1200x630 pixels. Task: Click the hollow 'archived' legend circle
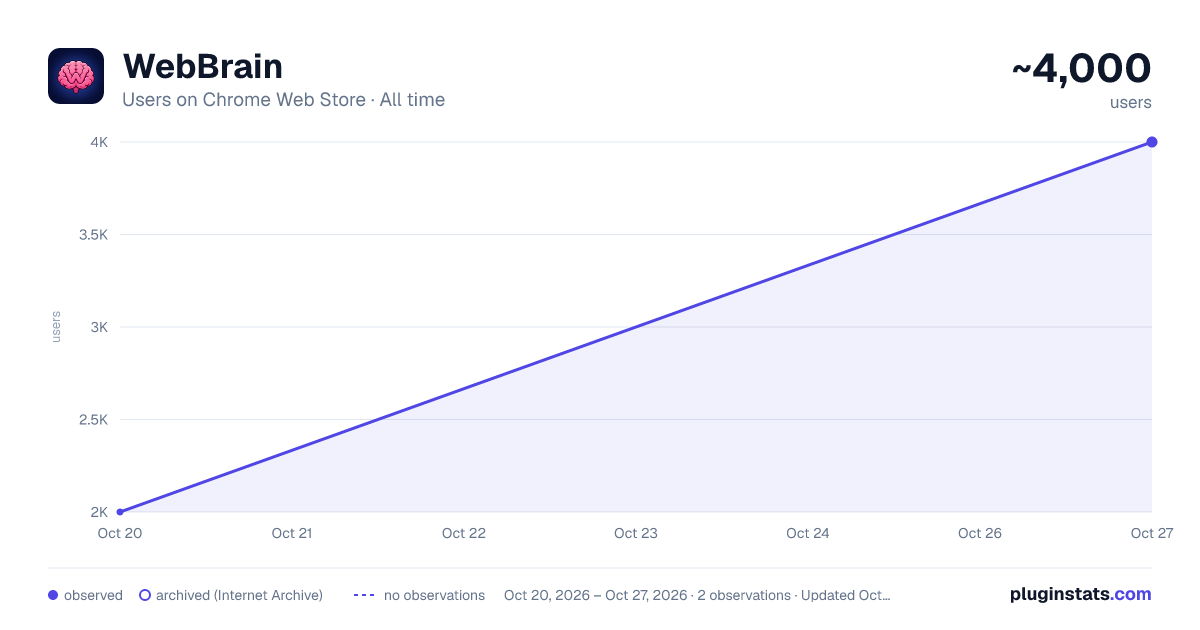pyautogui.click(x=145, y=595)
